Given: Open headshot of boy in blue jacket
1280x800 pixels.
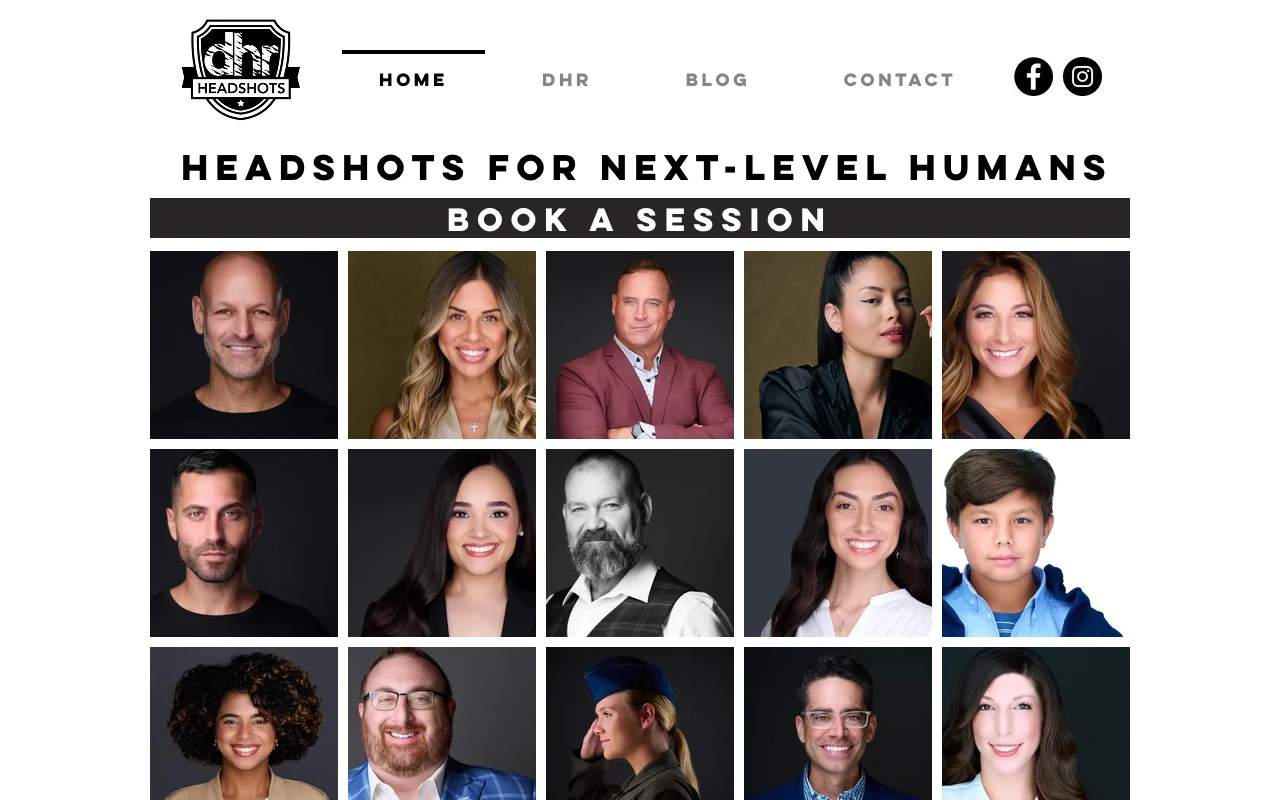Looking at the screenshot, I should pos(1036,543).
